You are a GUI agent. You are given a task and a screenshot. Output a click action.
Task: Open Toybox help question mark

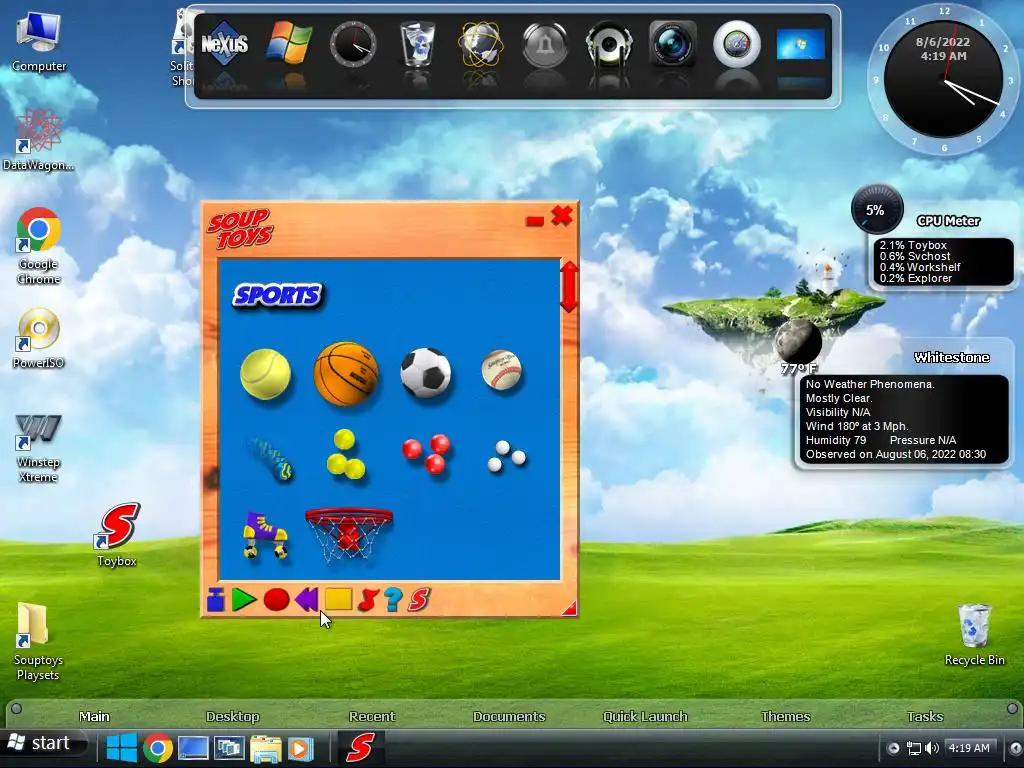(x=392, y=600)
